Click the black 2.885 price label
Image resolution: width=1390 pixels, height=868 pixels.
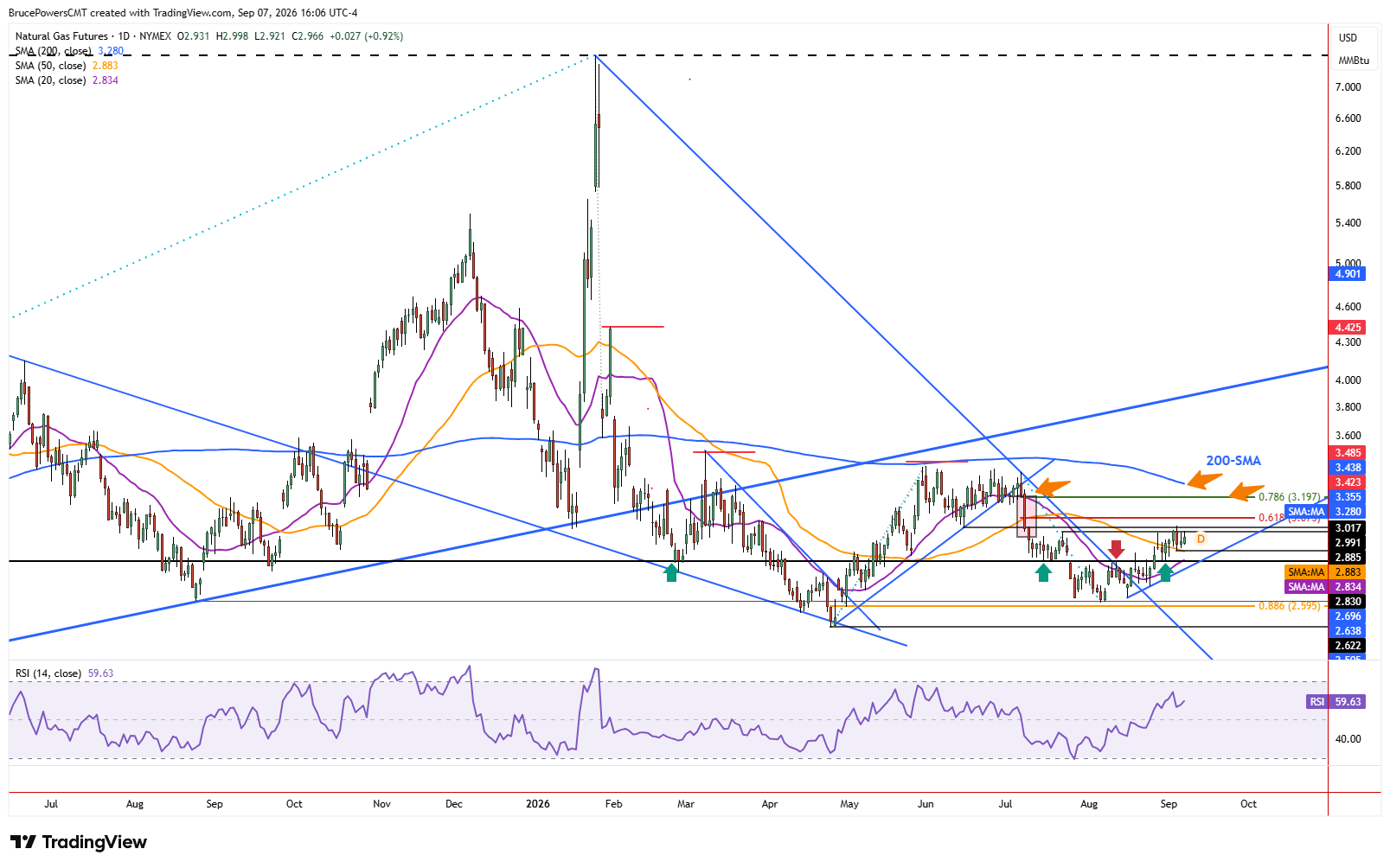pyautogui.click(x=1348, y=558)
